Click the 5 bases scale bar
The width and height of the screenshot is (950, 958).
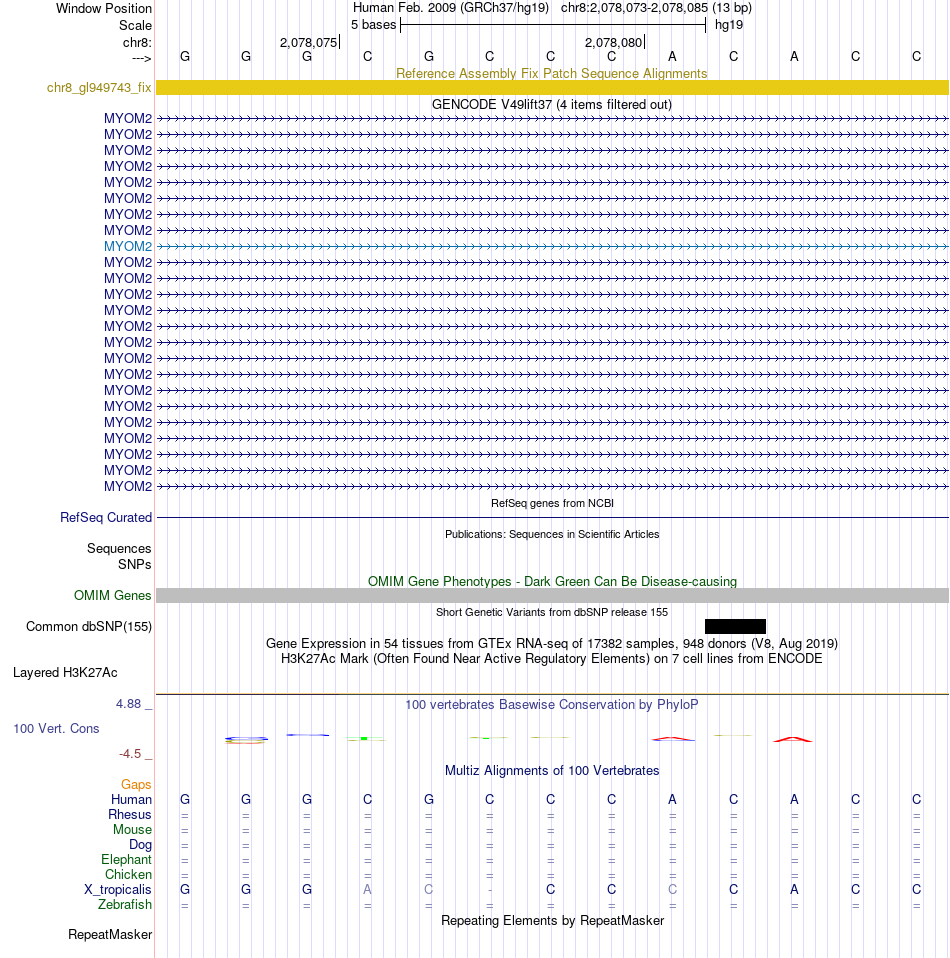coord(553,25)
